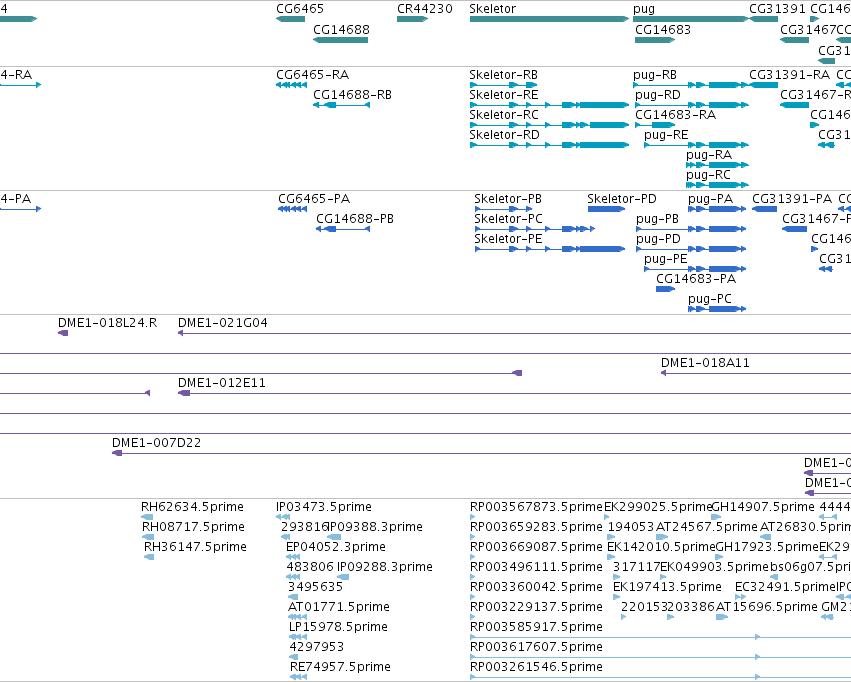Select EST EK299025.5prime
Image resolution: width=851 pixels, height=682 pixels.
click(x=607, y=517)
